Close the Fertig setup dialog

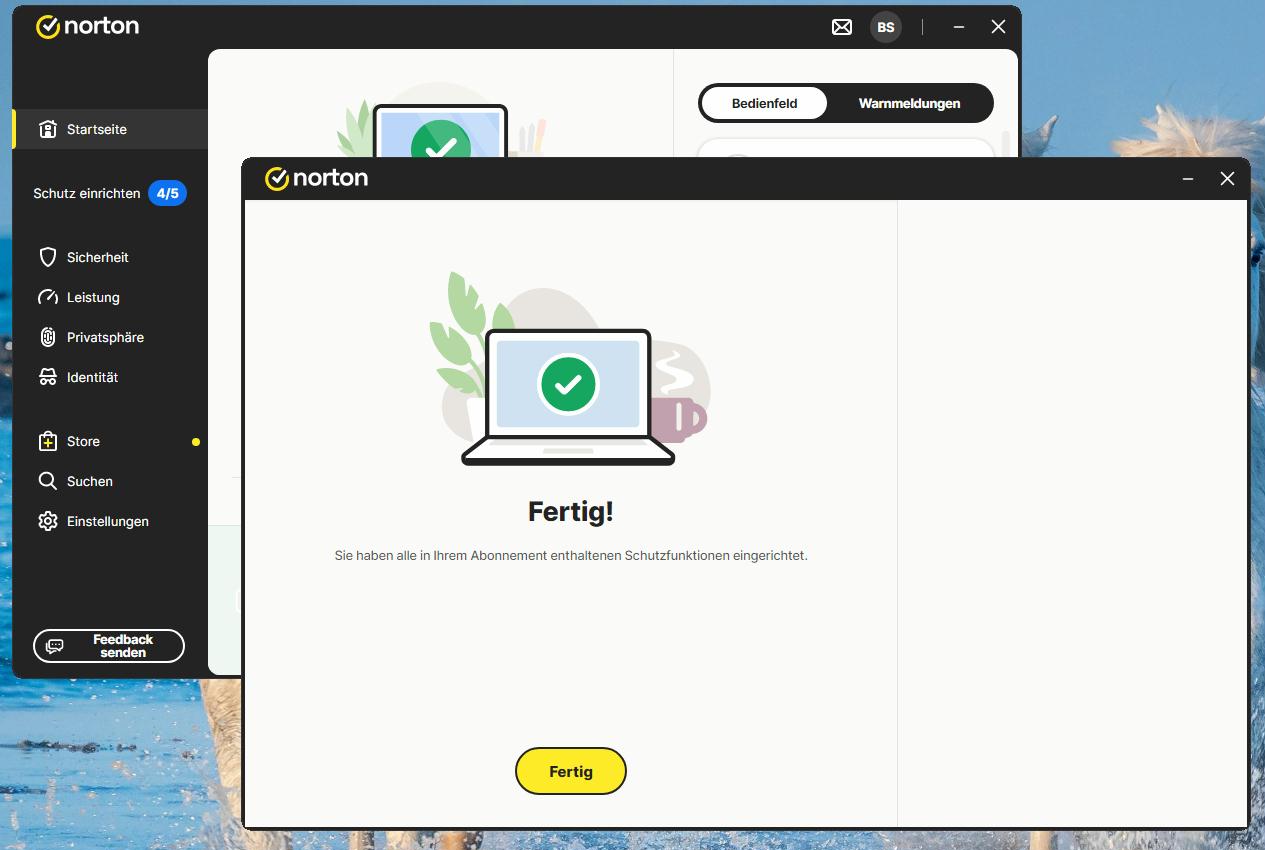(1227, 179)
